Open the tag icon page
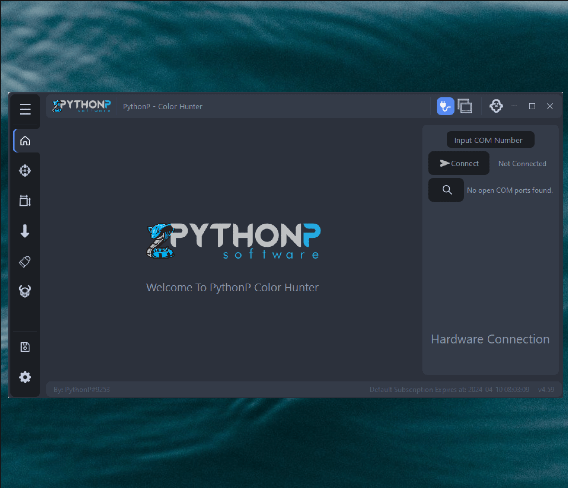Screen dimensions: 568x488 coord(25,261)
